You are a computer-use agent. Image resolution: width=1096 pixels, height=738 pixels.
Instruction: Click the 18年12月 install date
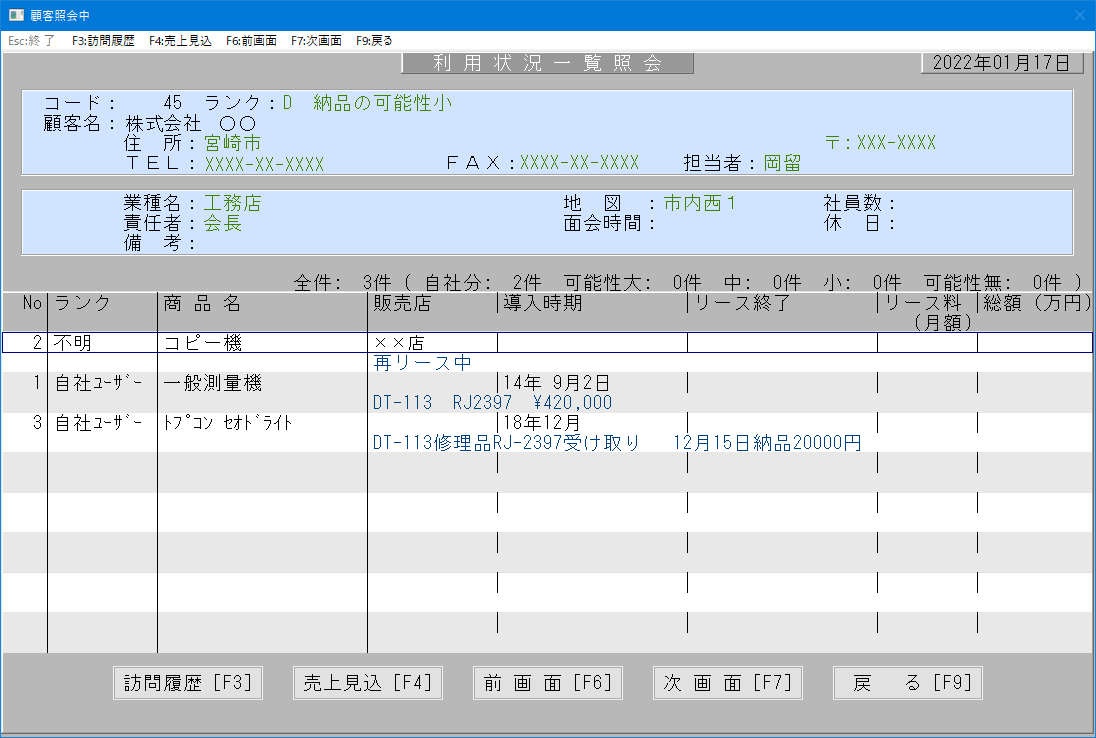(542, 423)
